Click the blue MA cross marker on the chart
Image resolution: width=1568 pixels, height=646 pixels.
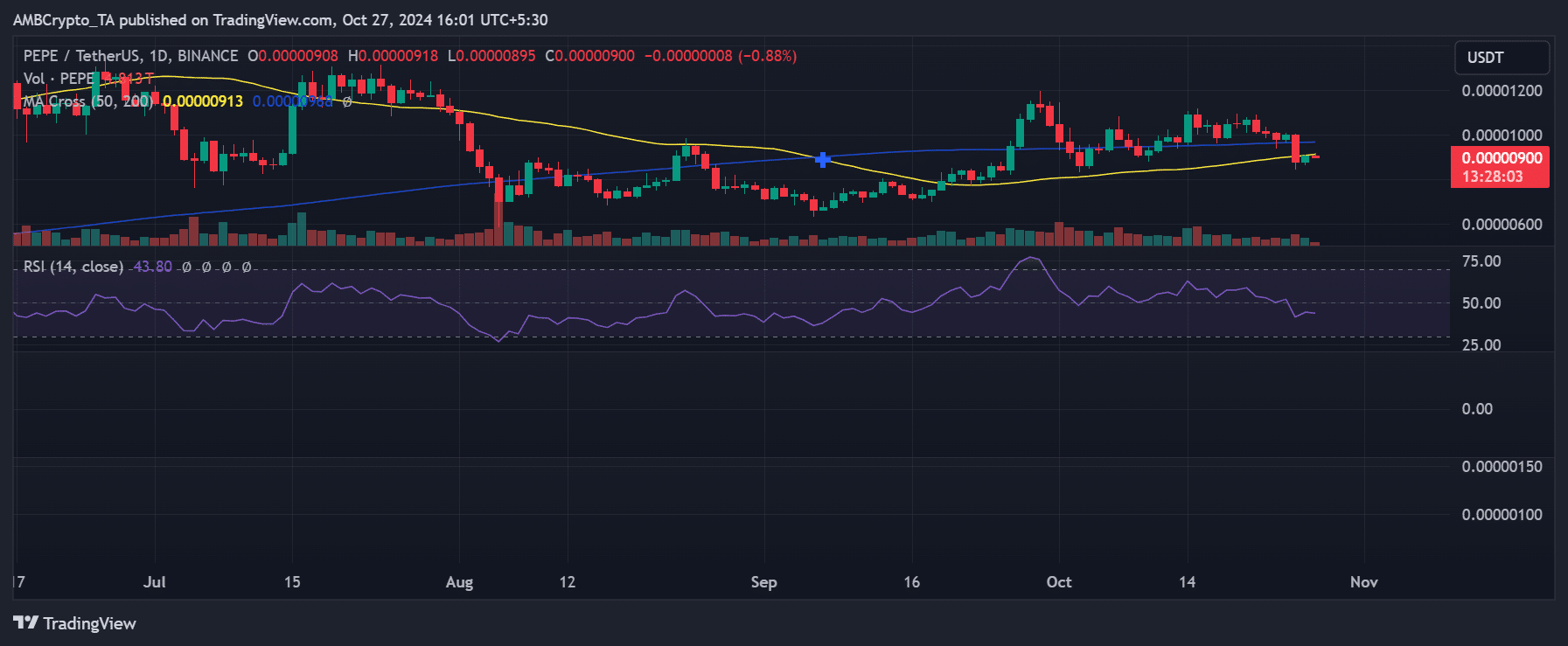pos(822,159)
